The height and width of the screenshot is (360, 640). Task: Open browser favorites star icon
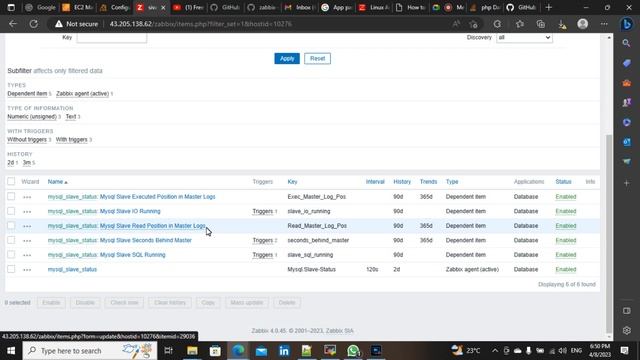pyautogui.click(x=520, y=24)
